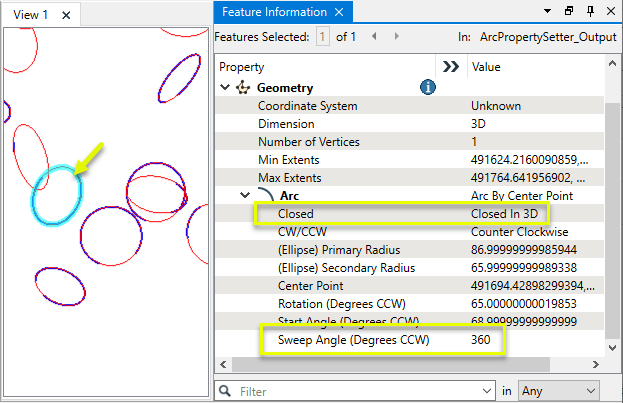Click the magnifier icon in Filter box
This screenshot has height=403, width=623.
(x=226, y=390)
